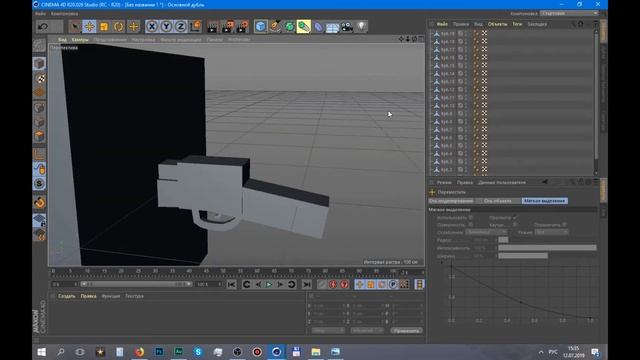The height and width of the screenshot is (360, 640).
Task: Click Render View clapperboard icon
Action: (x=213, y=27)
